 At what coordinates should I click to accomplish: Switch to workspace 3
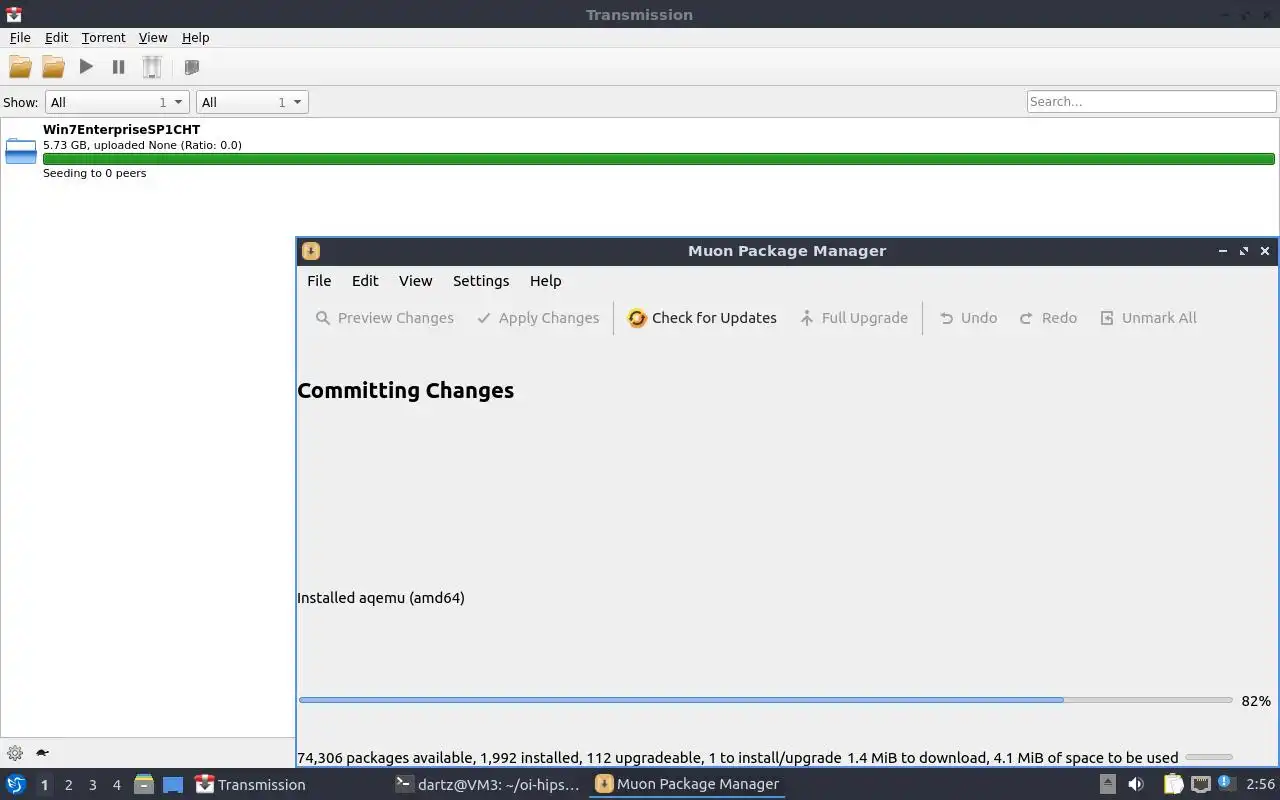coord(92,785)
